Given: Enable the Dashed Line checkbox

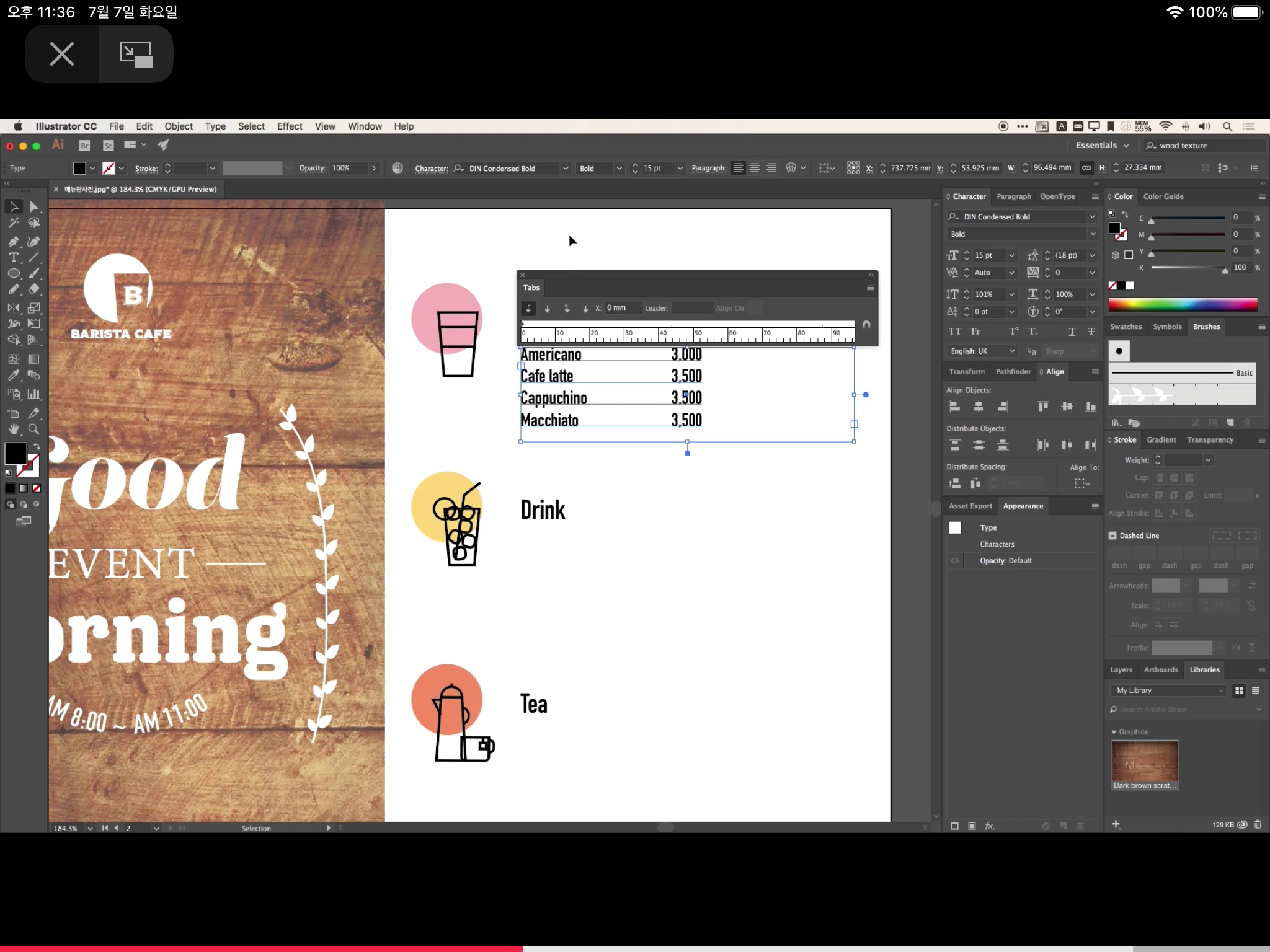Looking at the screenshot, I should coord(1113,535).
